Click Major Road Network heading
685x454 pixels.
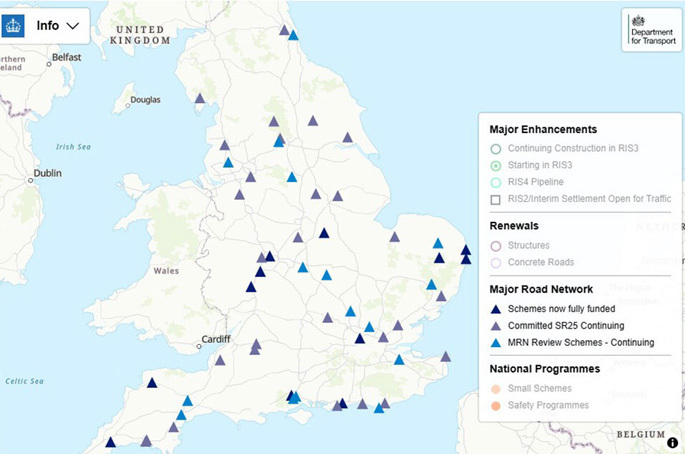point(541,289)
